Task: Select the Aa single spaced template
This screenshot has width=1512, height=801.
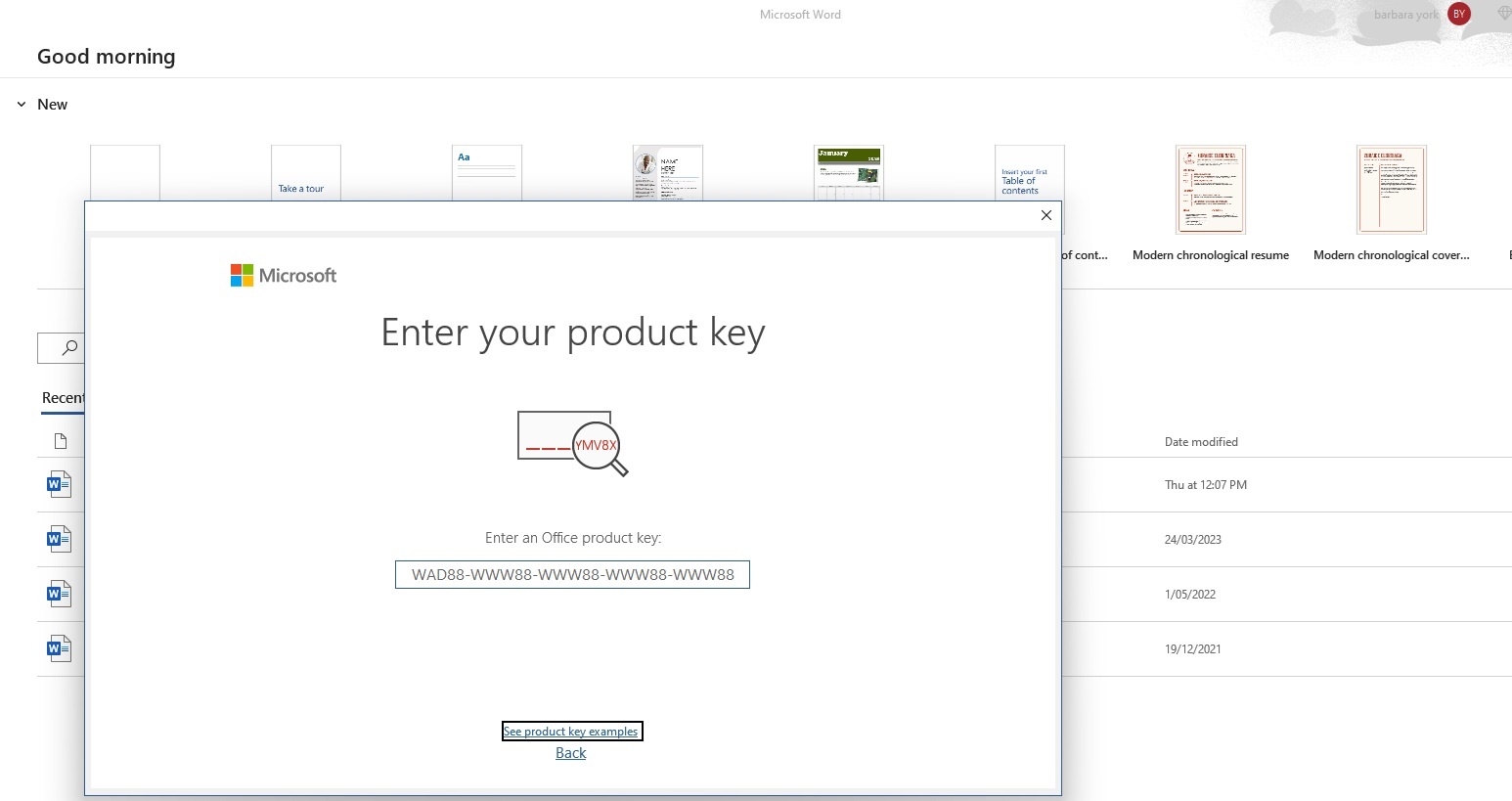Action: [x=487, y=173]
